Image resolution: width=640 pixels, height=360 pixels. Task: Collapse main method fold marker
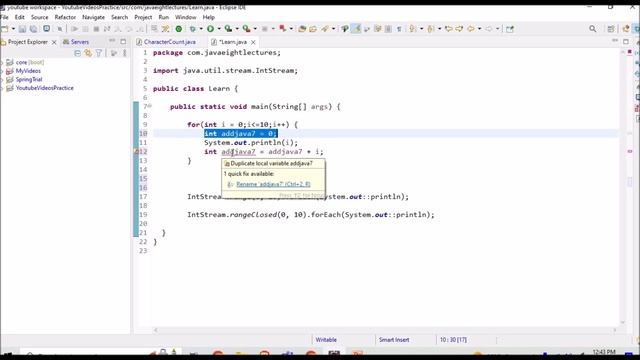150,106
